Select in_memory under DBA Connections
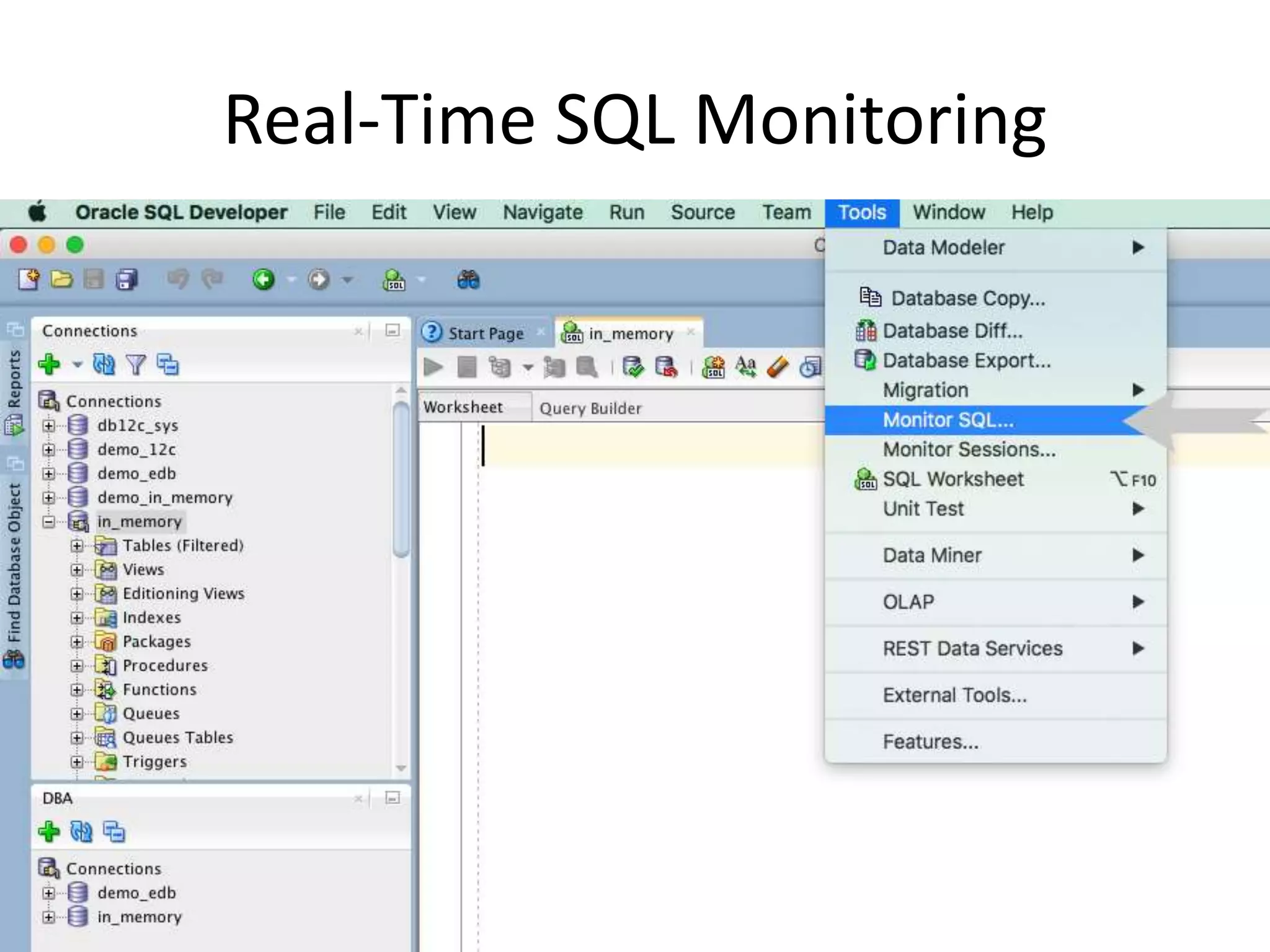This screenshot has width=1270, height=952. (x=140, y=917)
